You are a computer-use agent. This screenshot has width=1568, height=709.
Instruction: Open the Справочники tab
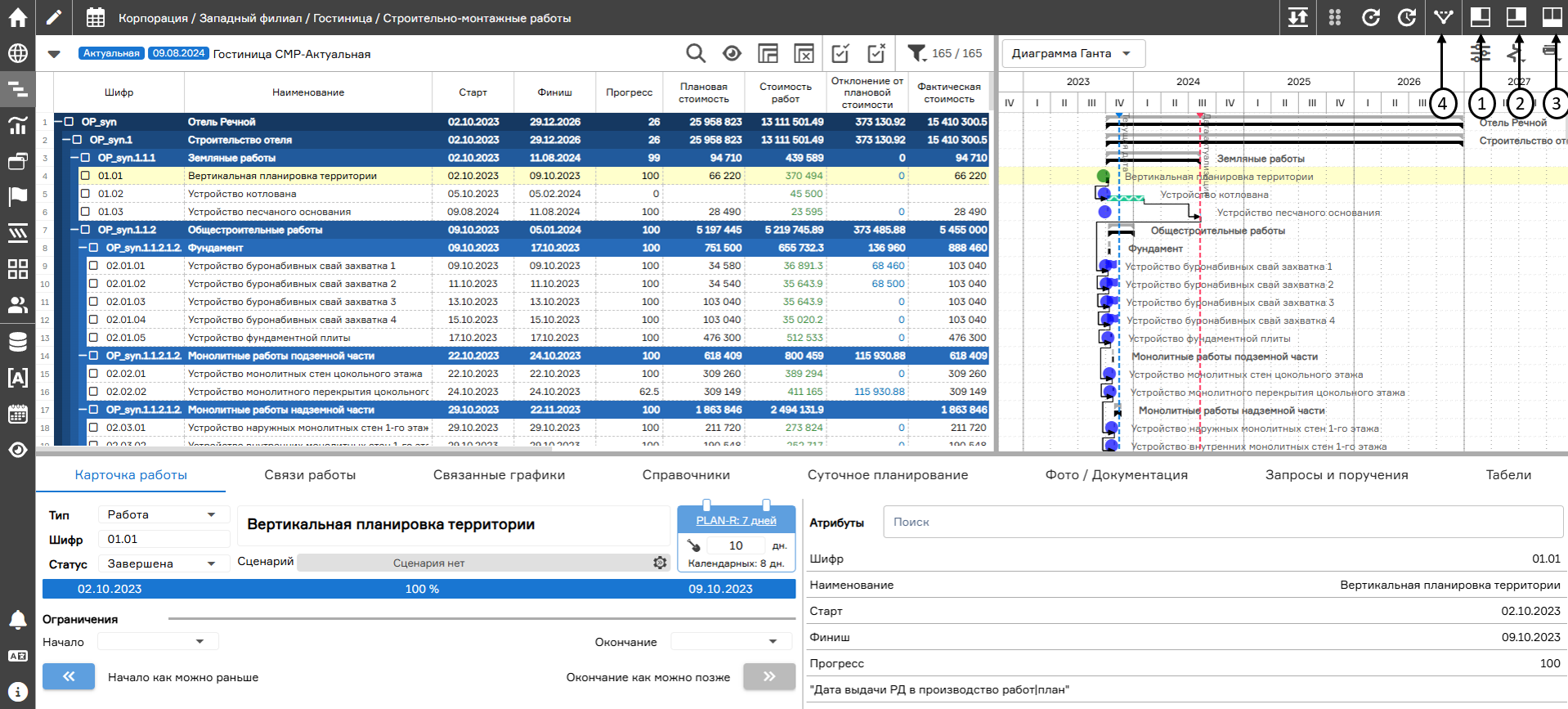(686, 475)
